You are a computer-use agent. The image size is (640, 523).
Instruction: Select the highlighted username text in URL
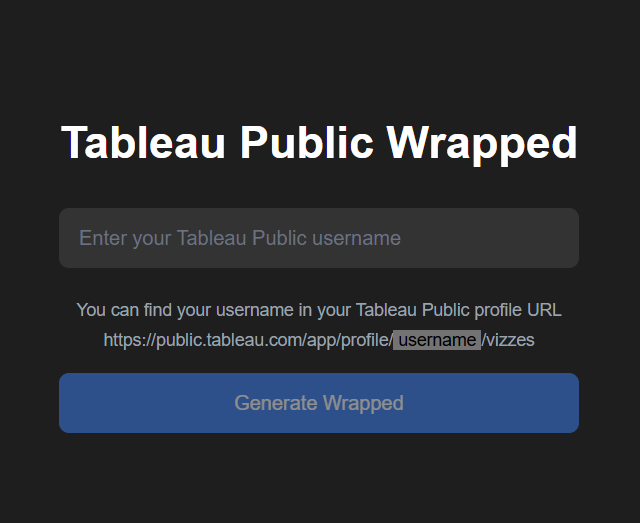point(437,340)
